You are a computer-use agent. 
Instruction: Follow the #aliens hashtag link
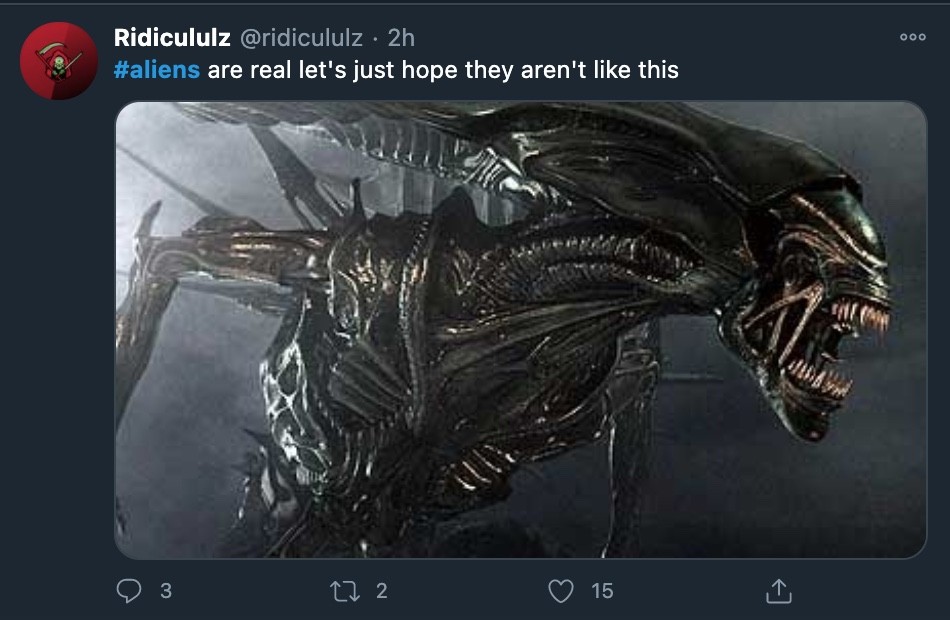[x=157, y=70]
